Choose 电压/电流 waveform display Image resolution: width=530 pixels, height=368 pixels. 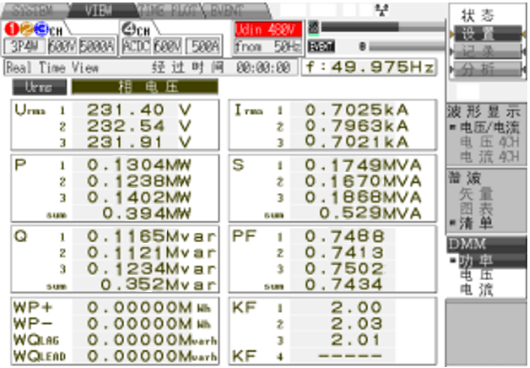489,127
